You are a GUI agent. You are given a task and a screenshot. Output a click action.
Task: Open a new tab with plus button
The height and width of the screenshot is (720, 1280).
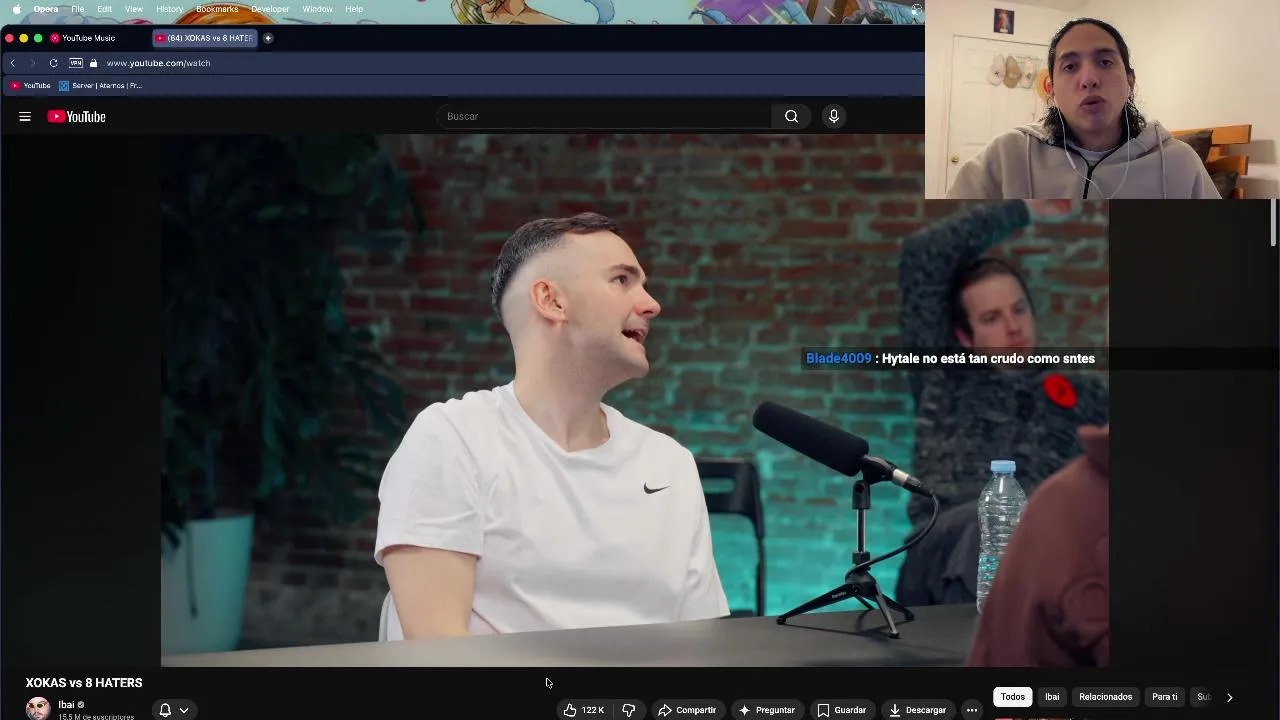268,38
